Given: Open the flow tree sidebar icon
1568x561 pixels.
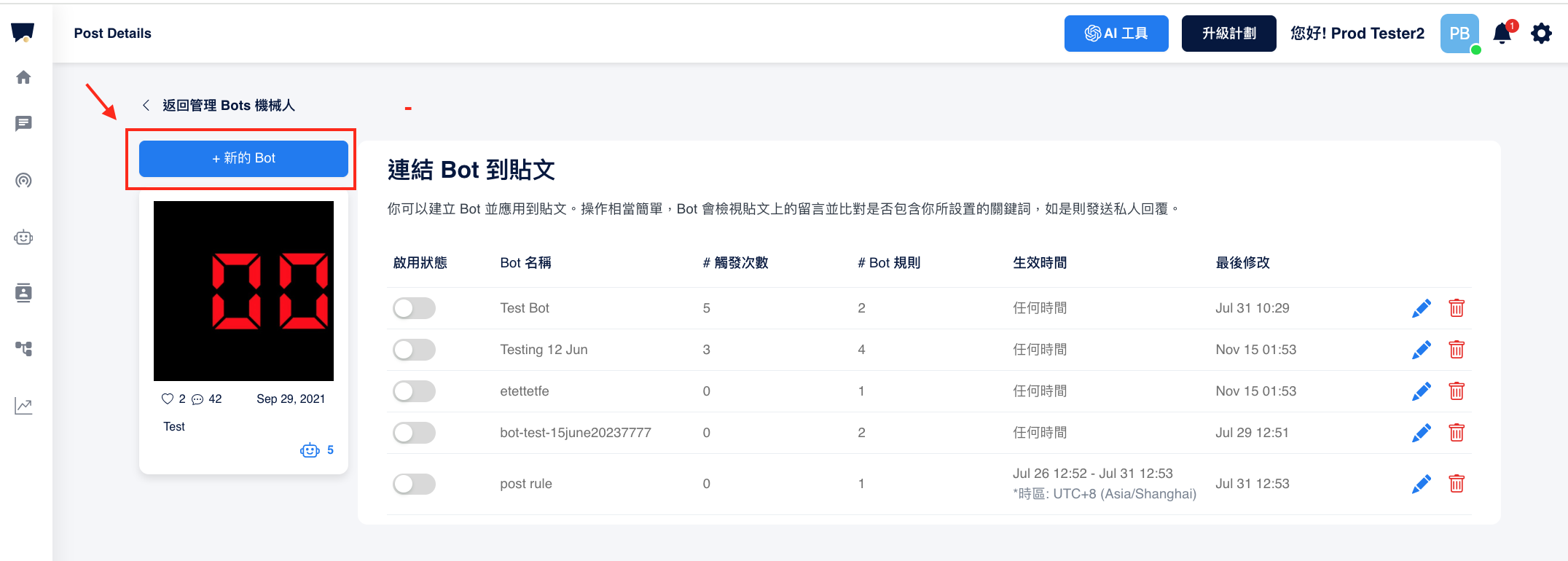Looking at the screenshot, I should point(23,349).
